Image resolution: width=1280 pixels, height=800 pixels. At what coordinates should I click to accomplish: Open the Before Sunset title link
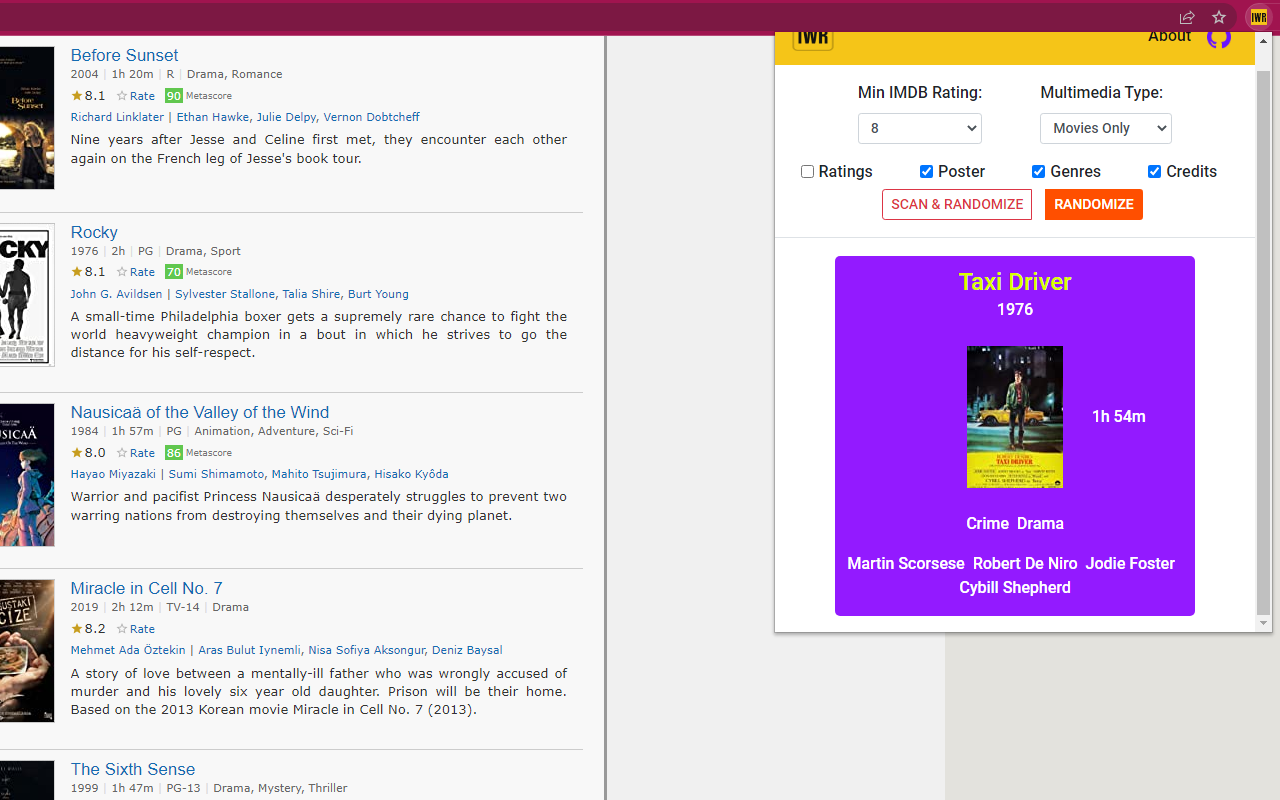124,55
